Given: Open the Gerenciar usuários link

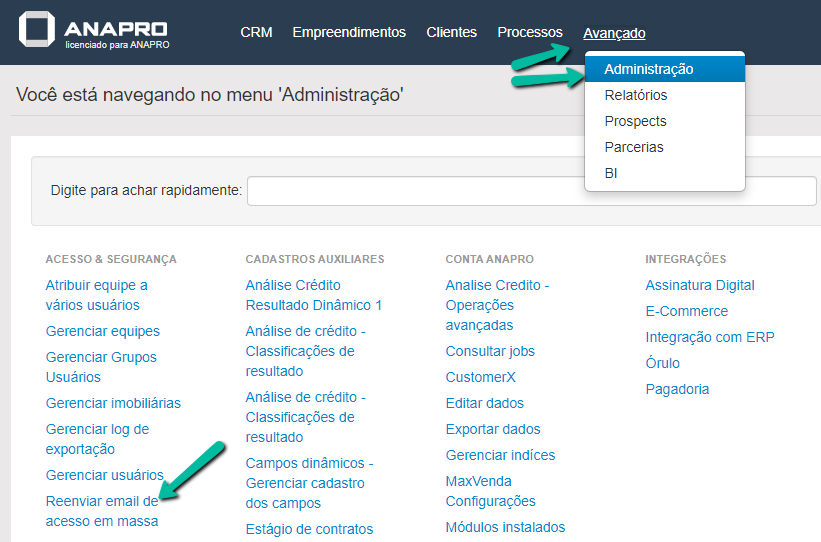Looking at the screenshot, I should 104,475.
